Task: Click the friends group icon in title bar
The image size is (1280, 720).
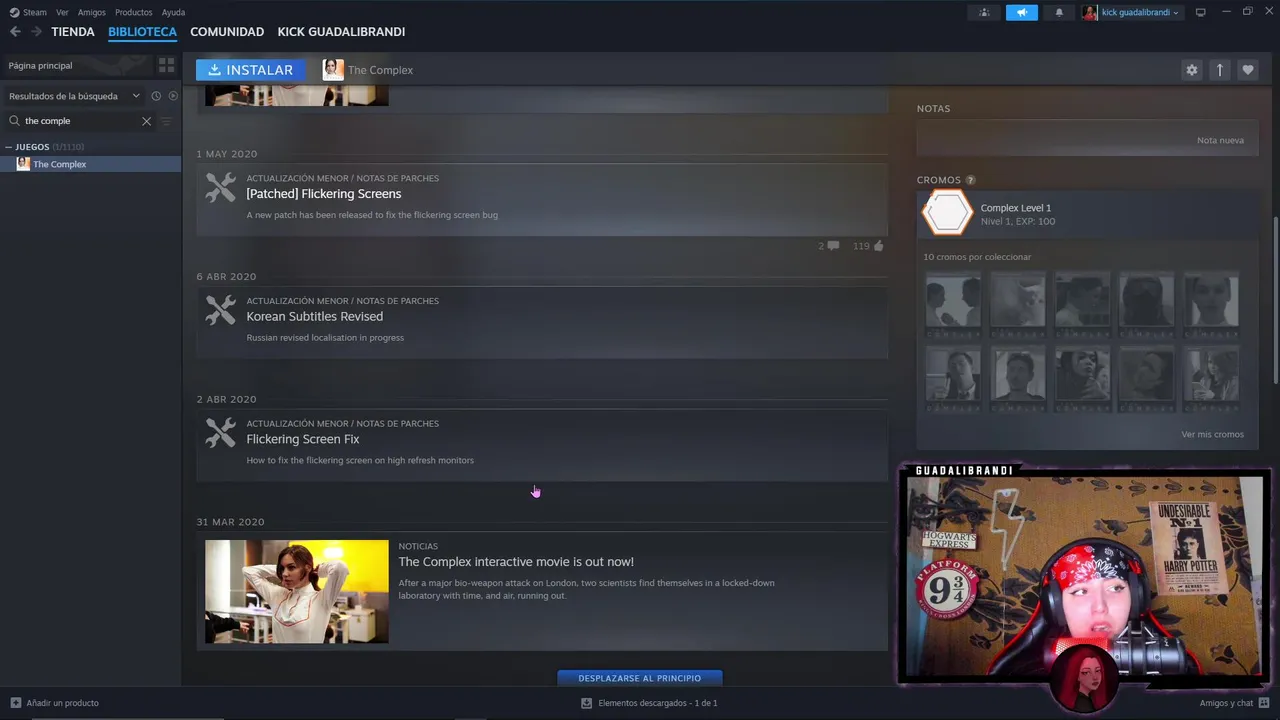Action: pyautogui.click(x=984, y=13)
